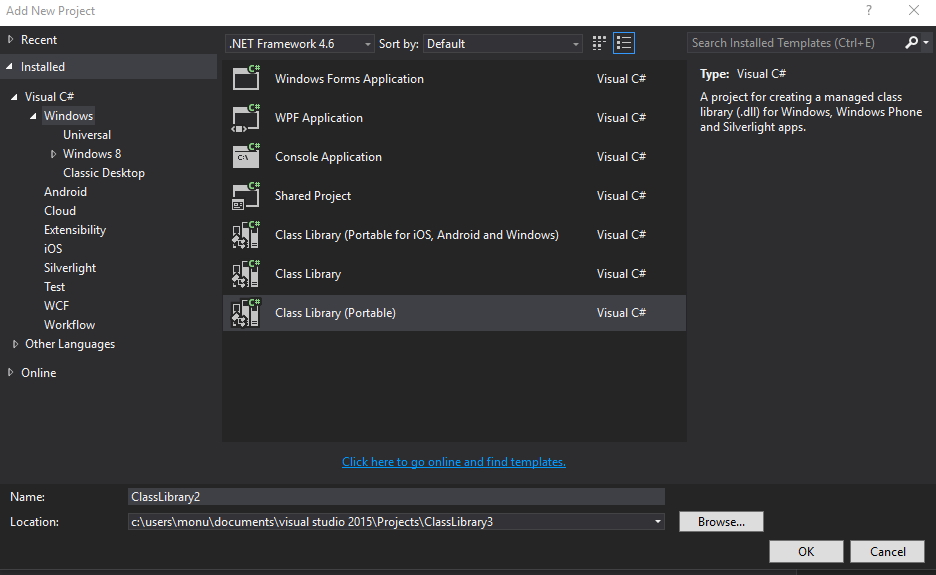This screenshot has width=936, height=575.
Task: Select the Test category
Action: pyautogui.click(x=54, y=287)
